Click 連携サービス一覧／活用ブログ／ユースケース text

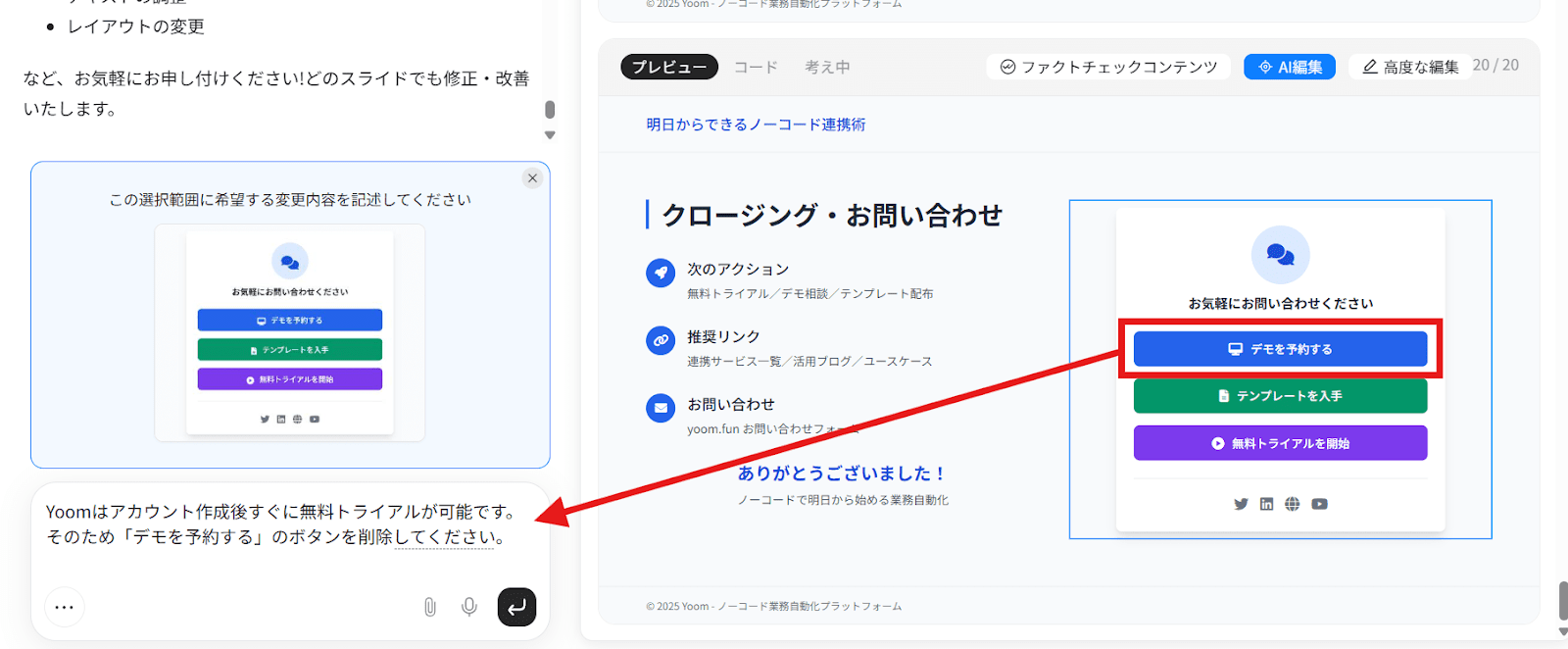coord(809,361)
